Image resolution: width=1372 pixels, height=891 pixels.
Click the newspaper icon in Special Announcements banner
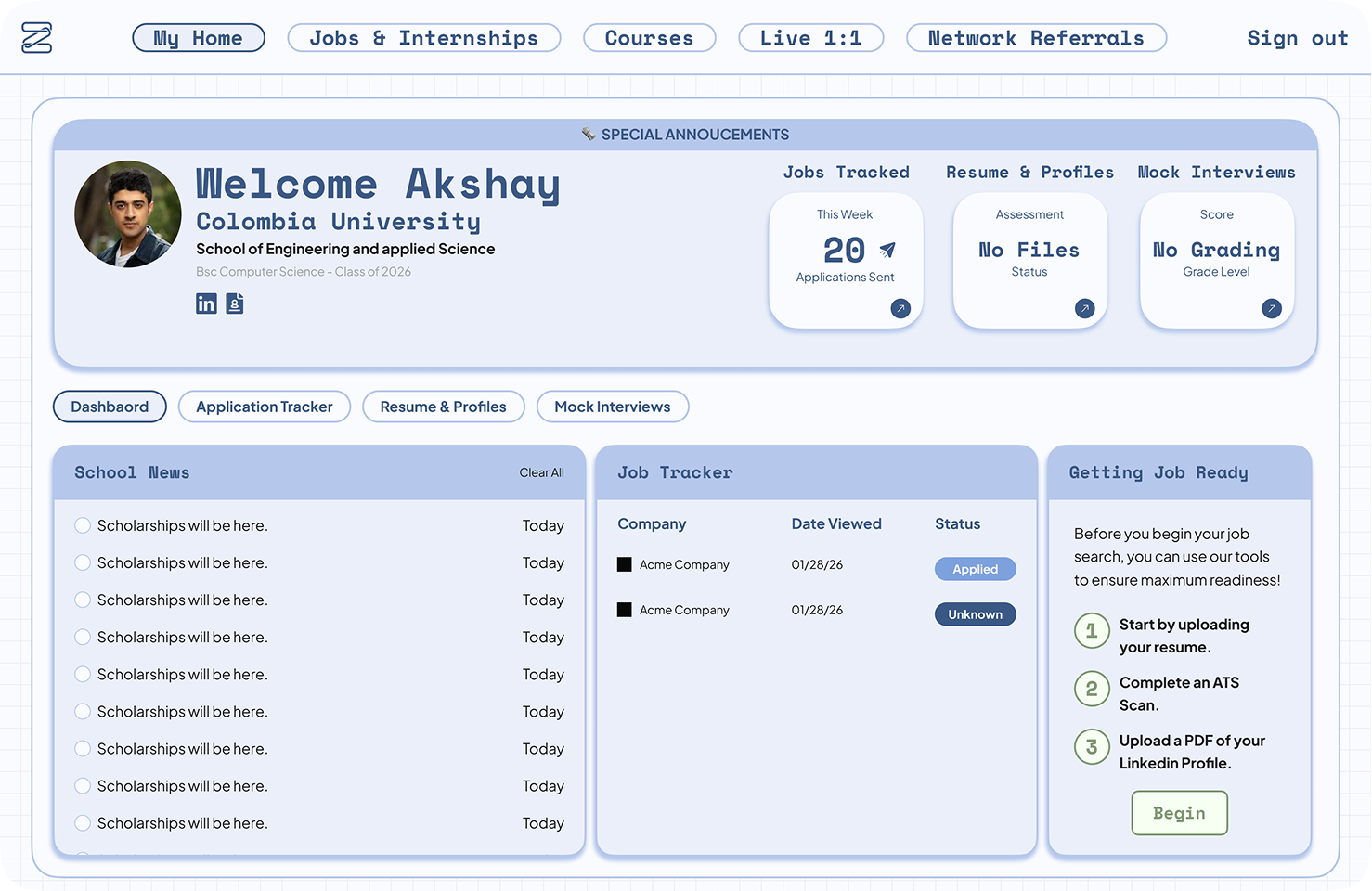tap(589, 134)
